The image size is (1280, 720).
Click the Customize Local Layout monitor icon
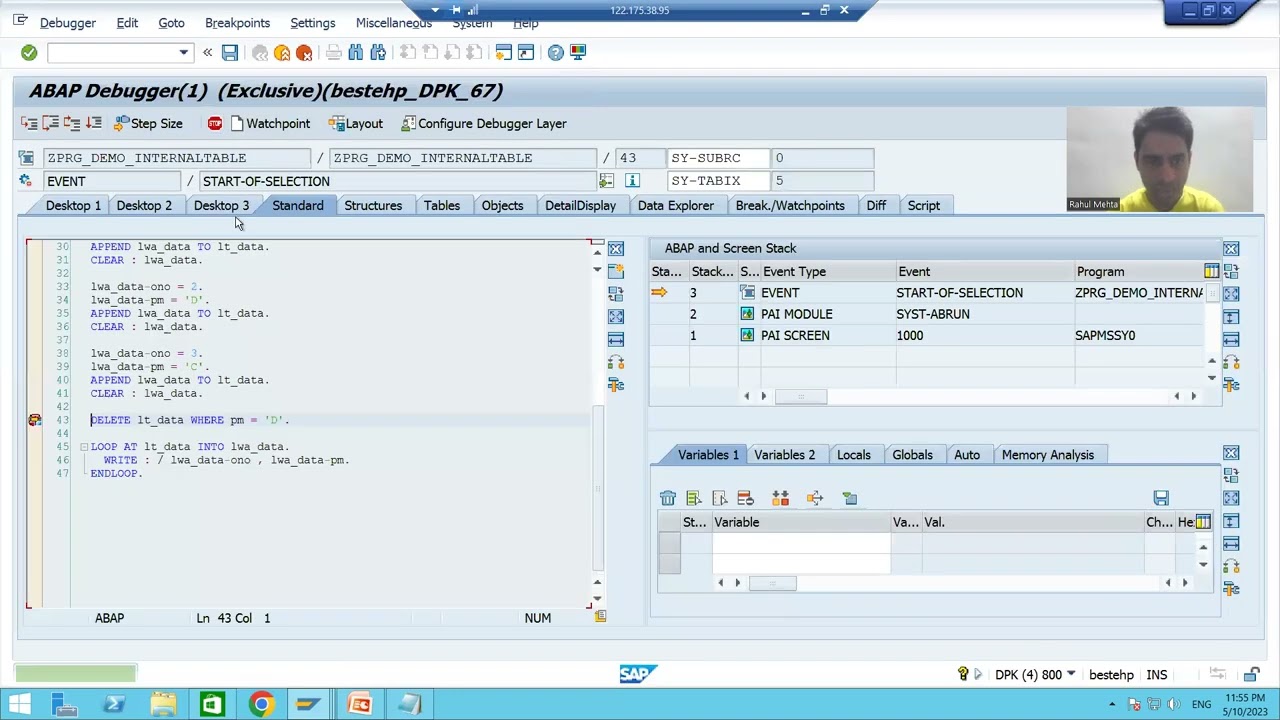[x=578, y=52]
